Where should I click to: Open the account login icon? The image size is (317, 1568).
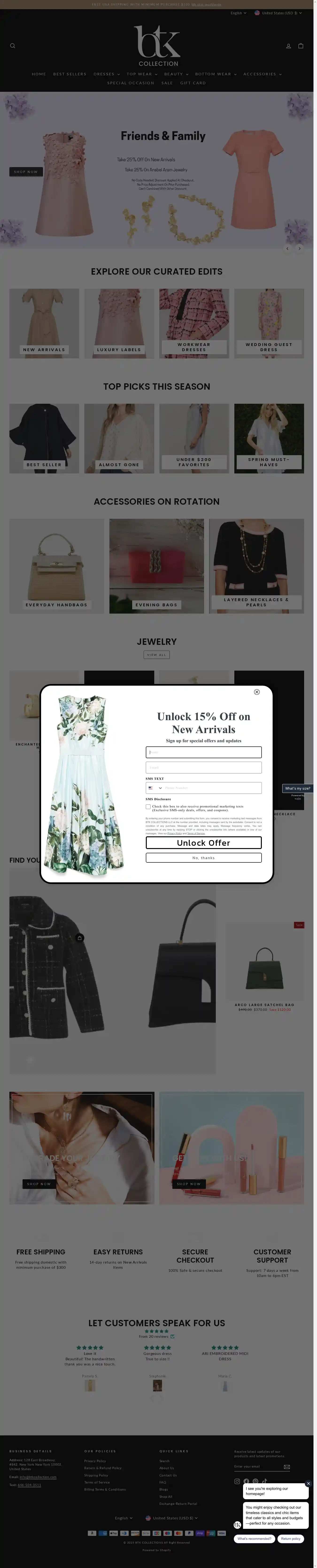tap(288, 46)
